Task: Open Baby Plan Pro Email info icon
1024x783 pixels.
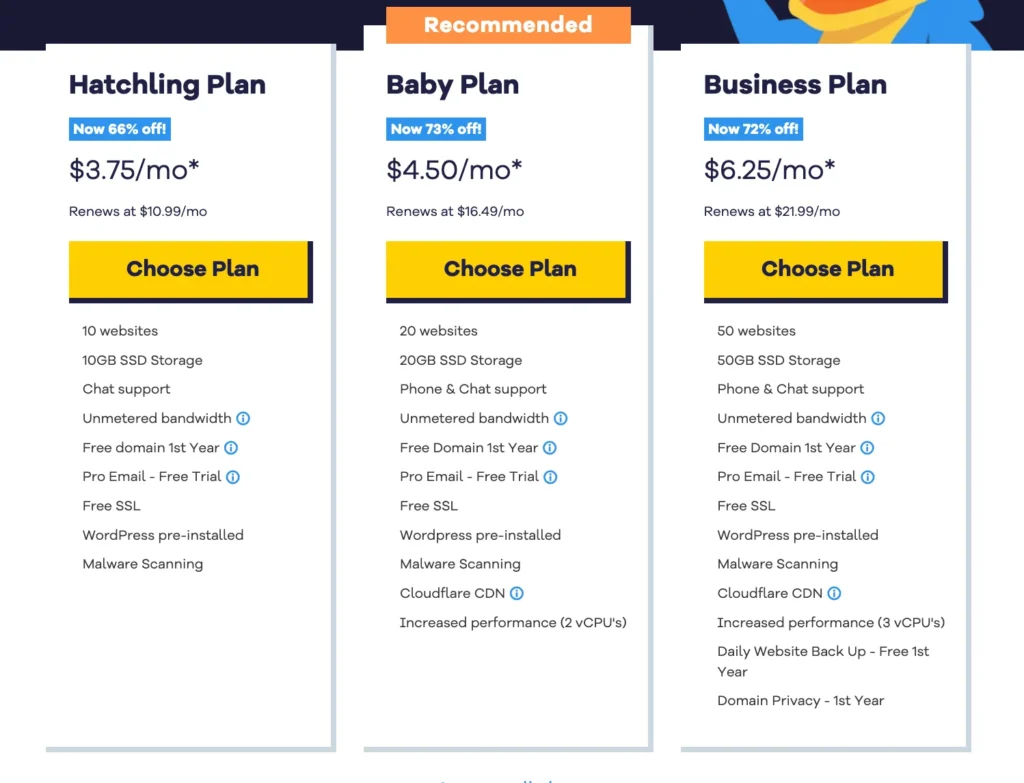Action: click(551, 477)
